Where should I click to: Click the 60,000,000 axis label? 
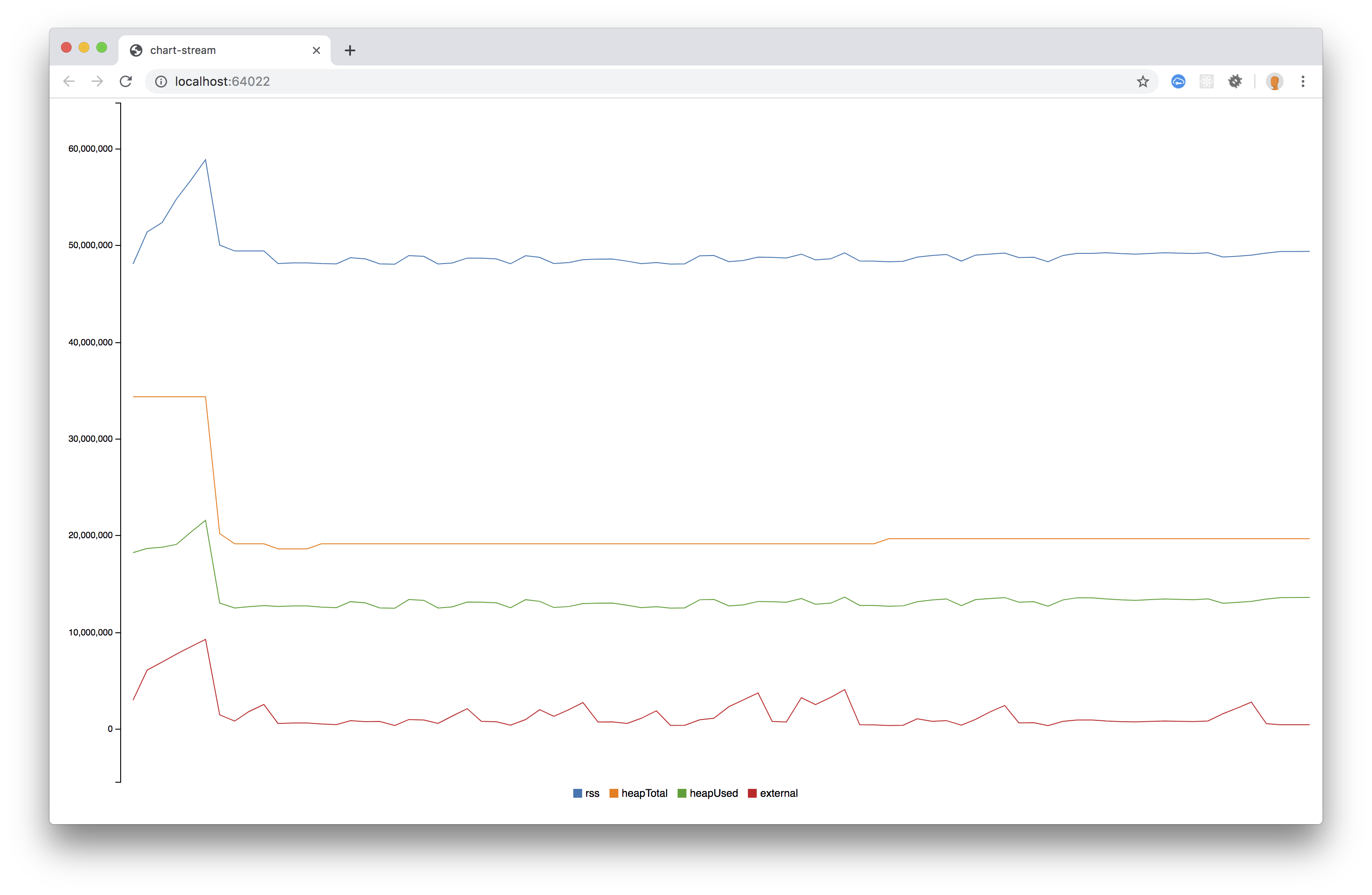tap(91, 148)
